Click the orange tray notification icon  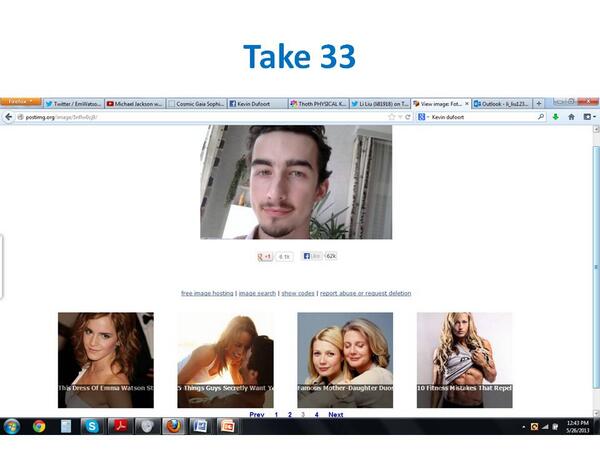click(x=534, y=427)
